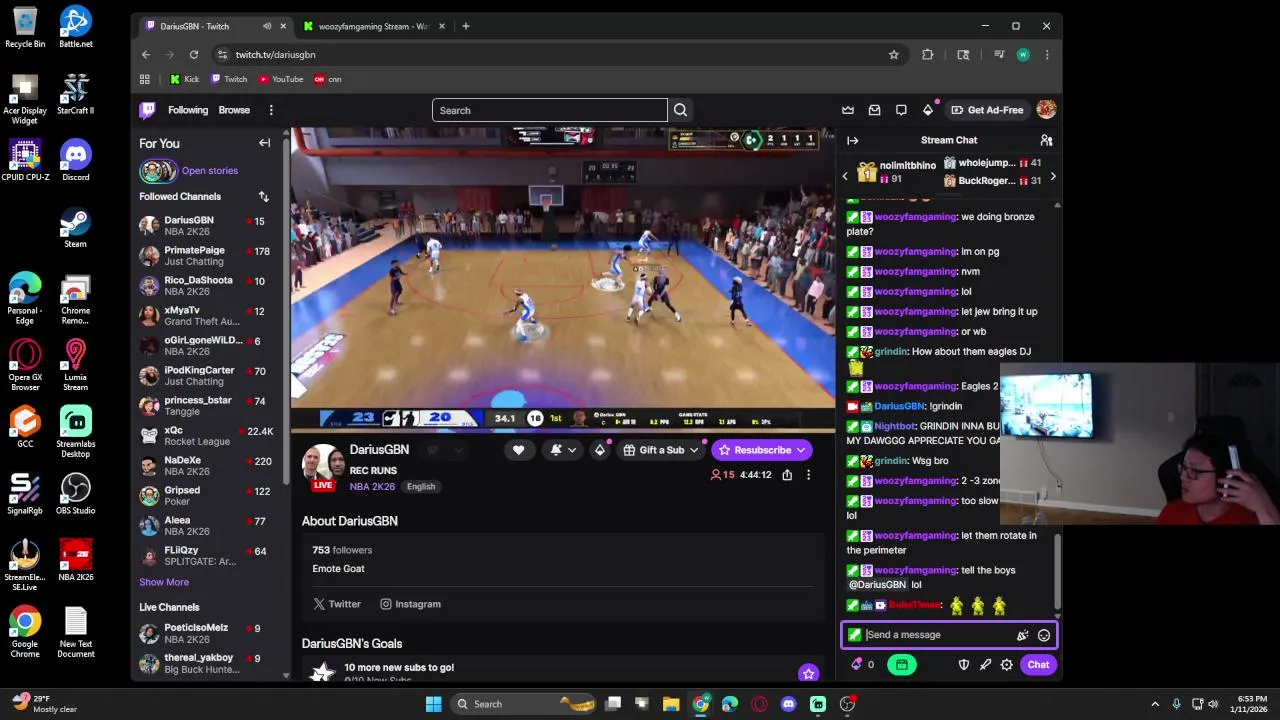Open the YouTube bookmark
1280x720 pixels.
click(280, 79)
